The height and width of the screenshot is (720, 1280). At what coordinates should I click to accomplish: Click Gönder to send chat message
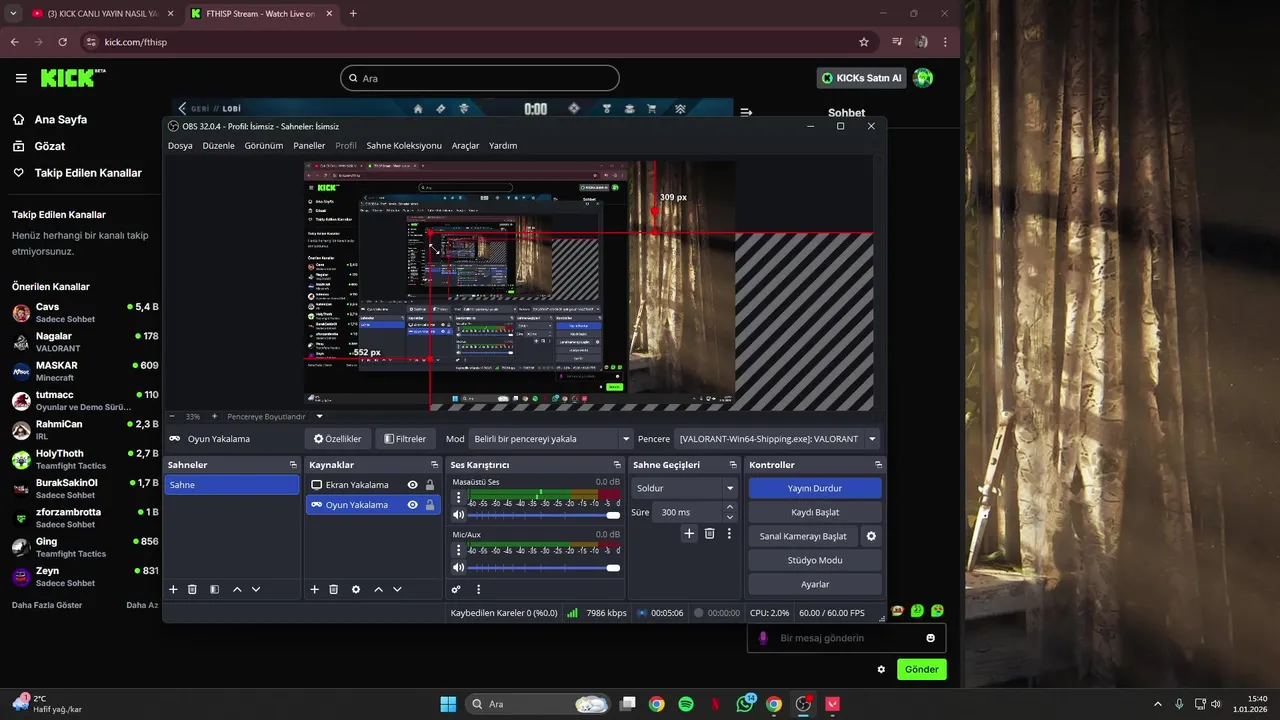(922, 669)
